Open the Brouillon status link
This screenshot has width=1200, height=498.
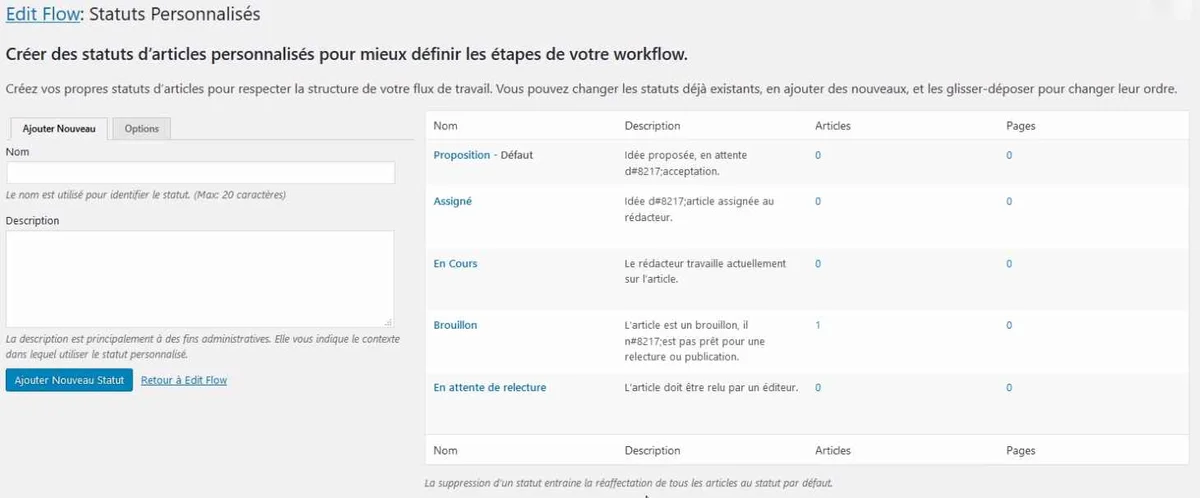[x=455, y=326]
